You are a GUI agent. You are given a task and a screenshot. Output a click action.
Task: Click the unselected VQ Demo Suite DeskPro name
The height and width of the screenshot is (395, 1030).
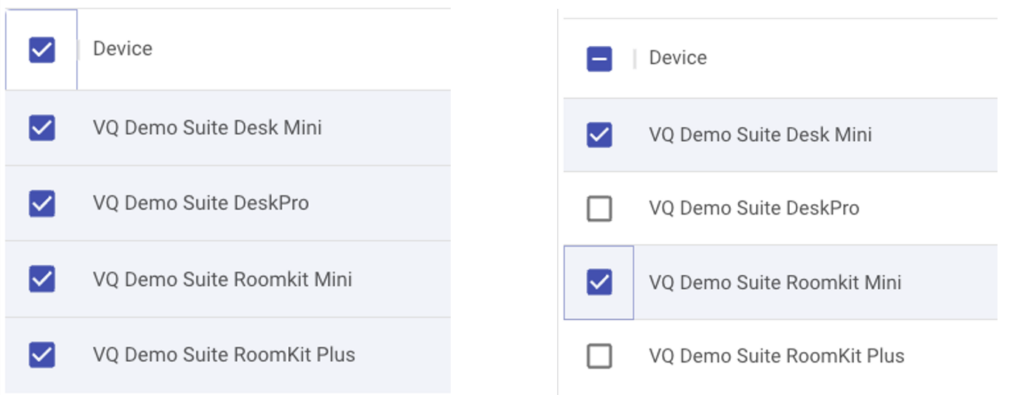[x=754, y=208]
